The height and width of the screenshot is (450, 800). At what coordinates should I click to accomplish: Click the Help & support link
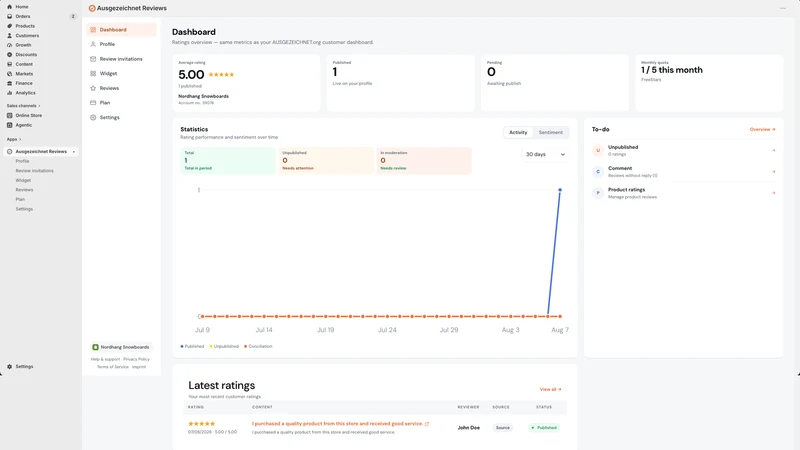[x=105, y=359]
